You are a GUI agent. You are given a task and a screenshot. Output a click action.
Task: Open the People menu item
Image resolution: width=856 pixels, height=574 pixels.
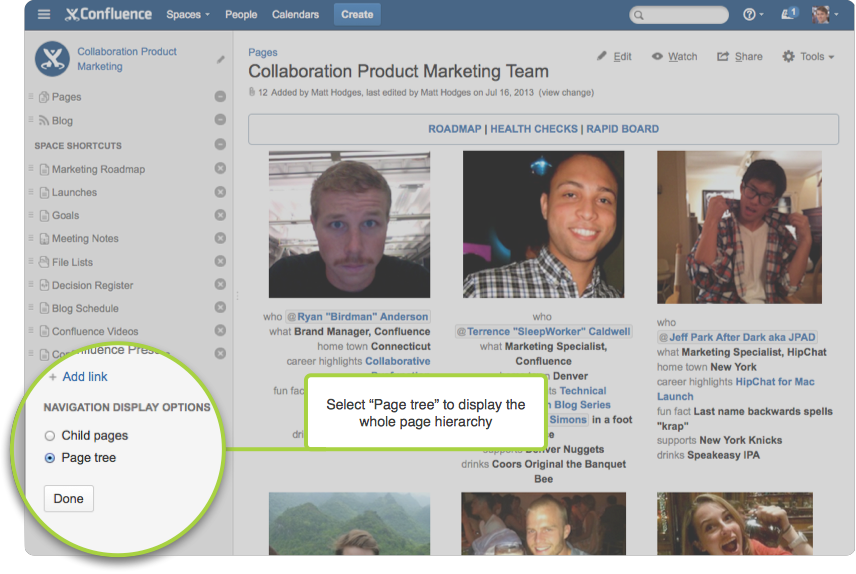(241, 15)
